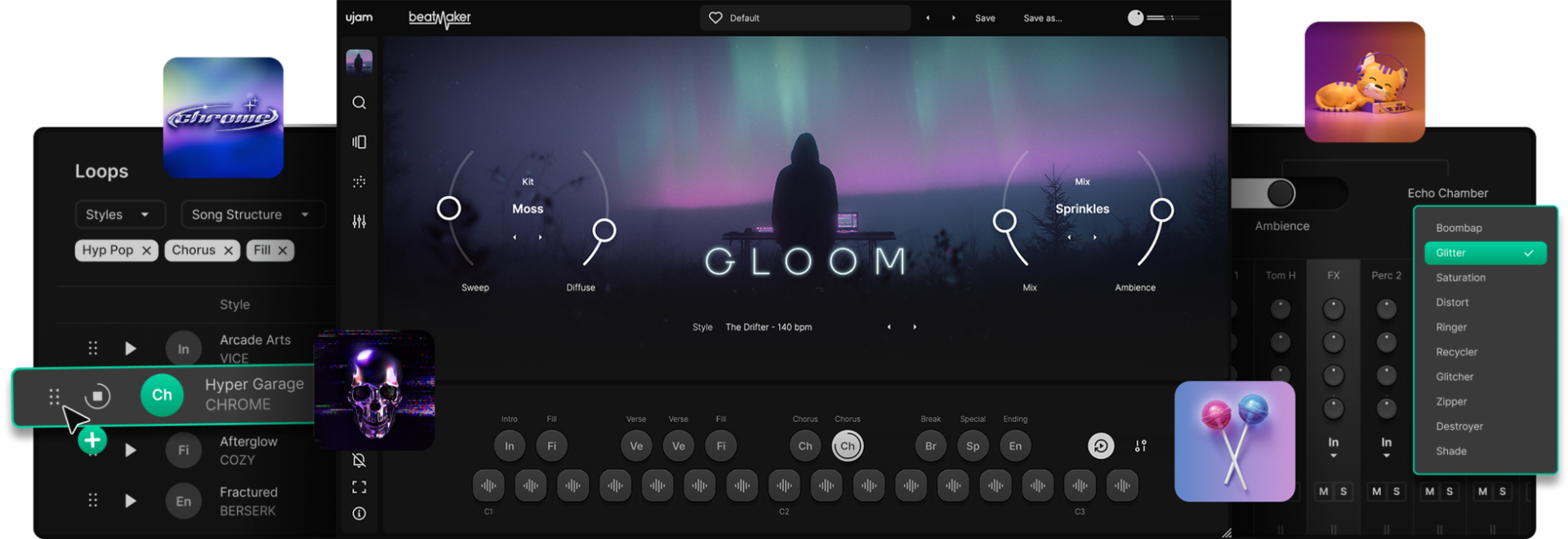The width and height of the screenshot is (1568, 539).
Task: Click the circular latch/replay icon after Ending
Action: [1101, 446]
